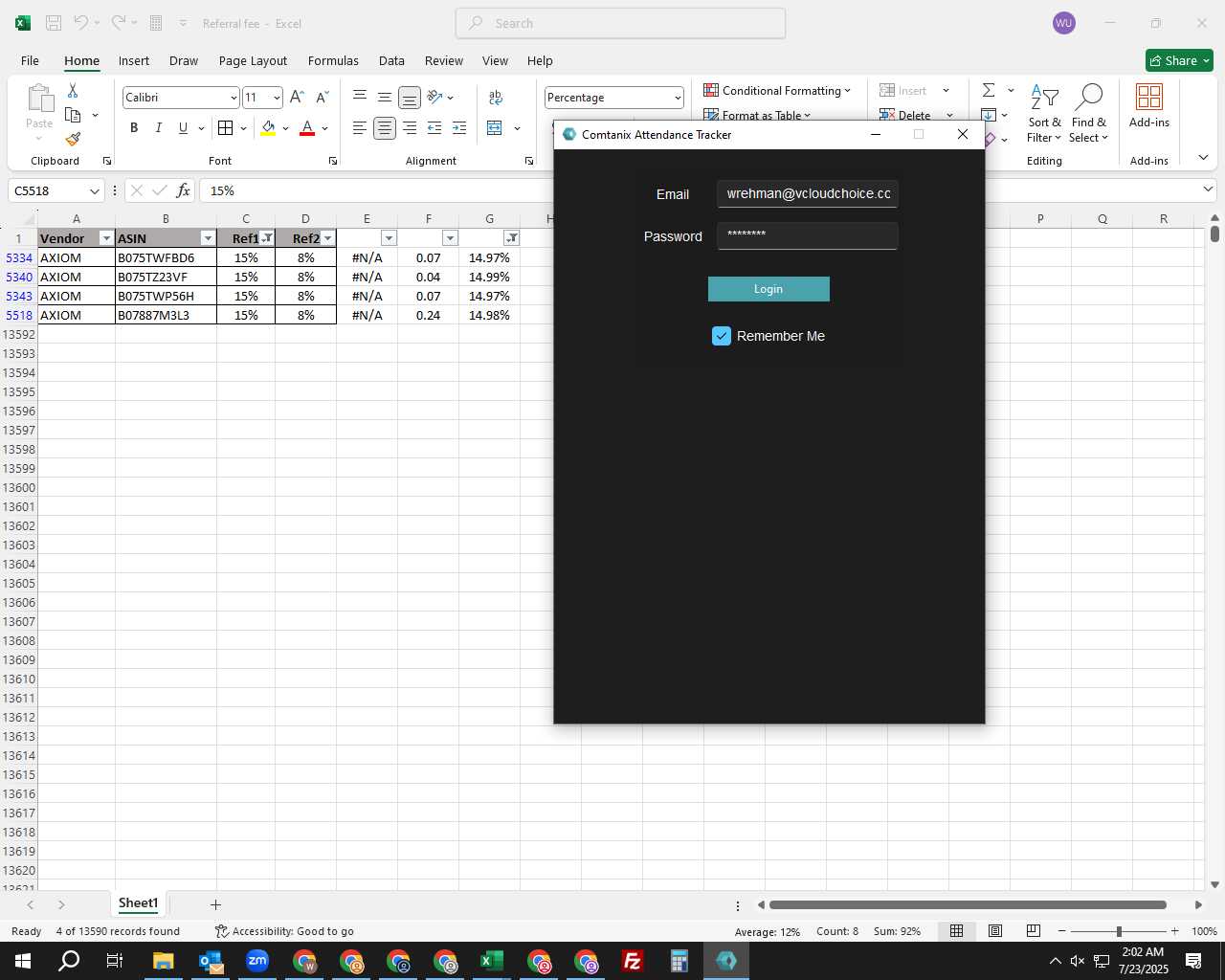Click the Orientation text angle icon

(434, 97)
